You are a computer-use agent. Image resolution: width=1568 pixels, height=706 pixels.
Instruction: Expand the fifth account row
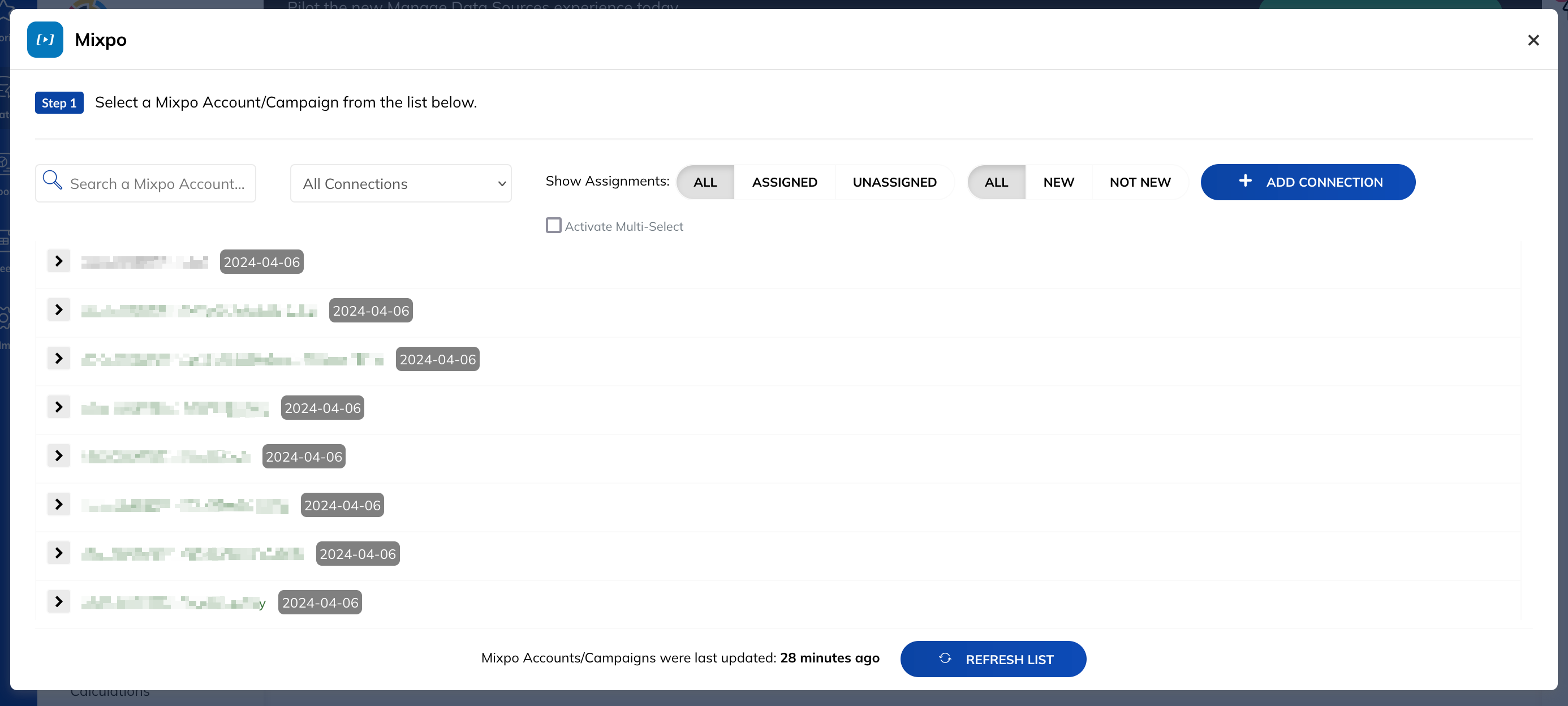58,456
